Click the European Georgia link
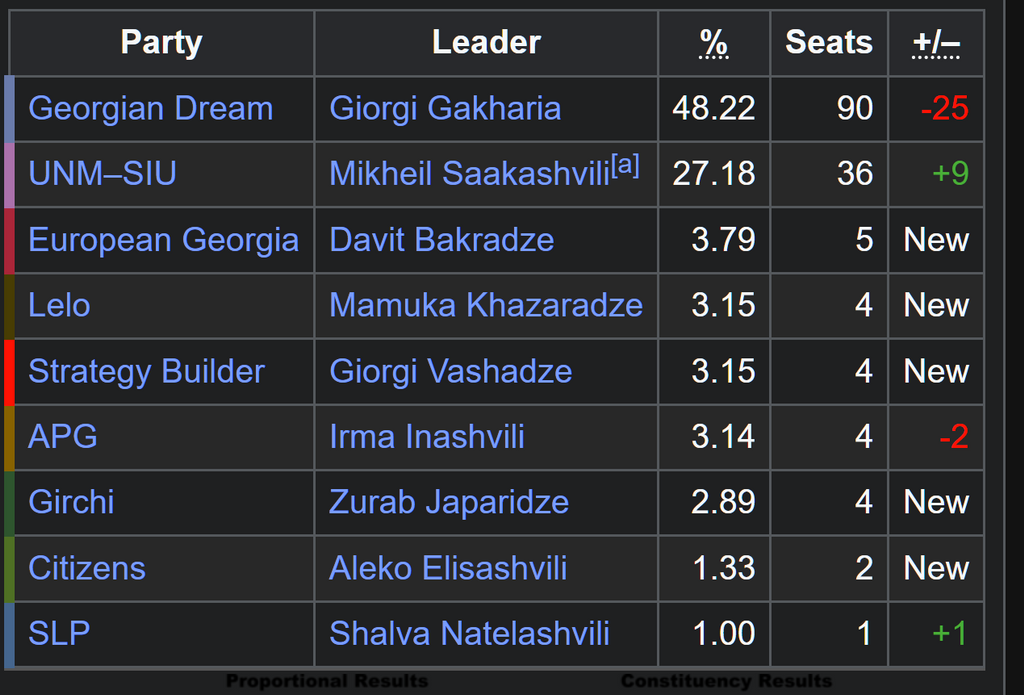This screenshot has height=695, width=1024. 164,240
